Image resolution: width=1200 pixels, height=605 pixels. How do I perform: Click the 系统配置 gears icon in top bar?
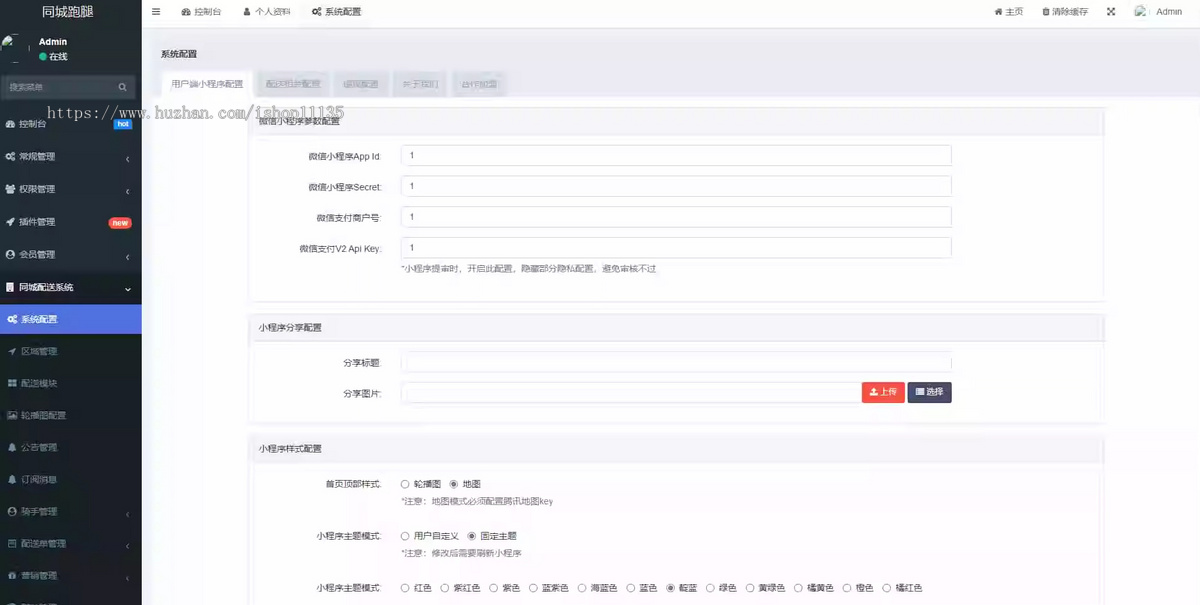pyautogui.click(x=316, y=12)
